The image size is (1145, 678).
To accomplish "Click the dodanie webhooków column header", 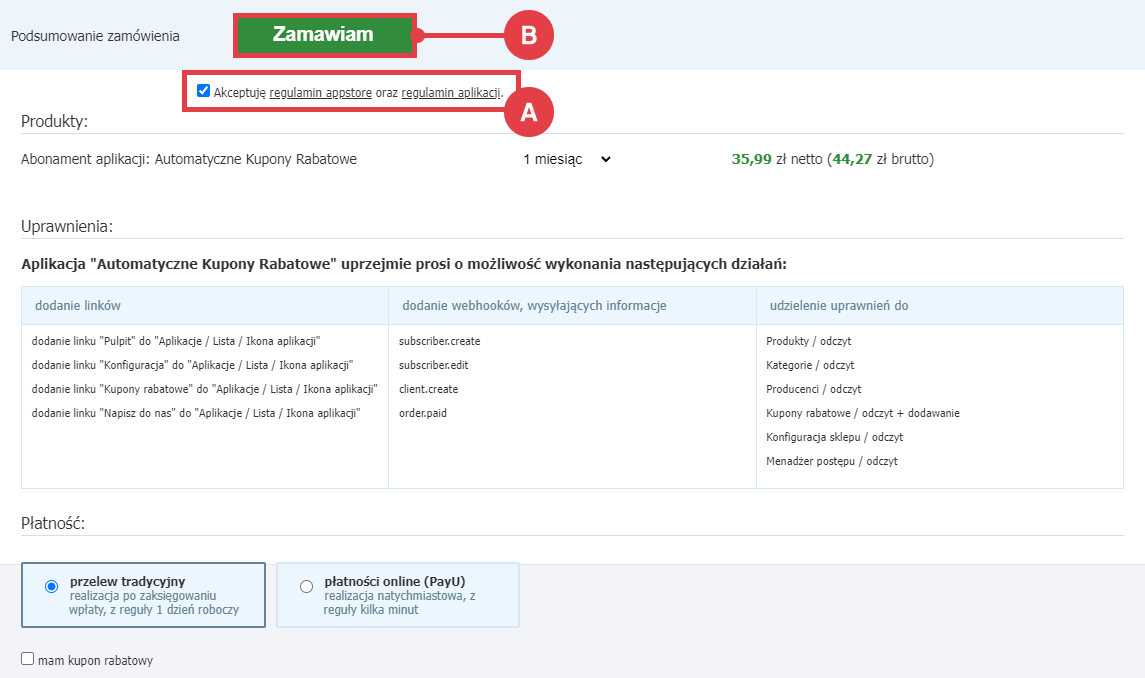I will (x=534, y=305).
